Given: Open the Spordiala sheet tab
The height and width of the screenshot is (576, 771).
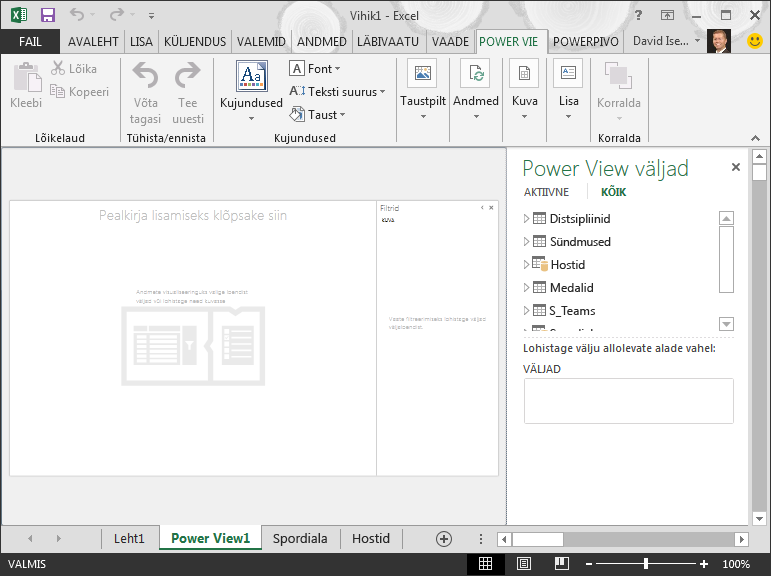Looking at the screenshot, I should pos(300,539).
